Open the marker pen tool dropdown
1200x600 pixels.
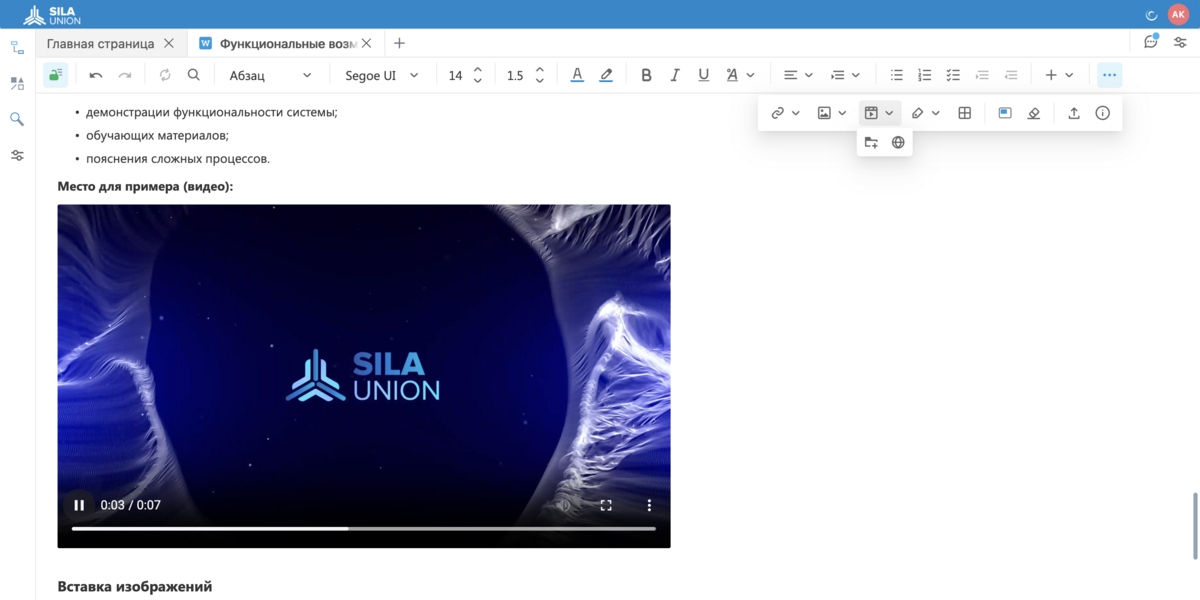coord(925,113)
